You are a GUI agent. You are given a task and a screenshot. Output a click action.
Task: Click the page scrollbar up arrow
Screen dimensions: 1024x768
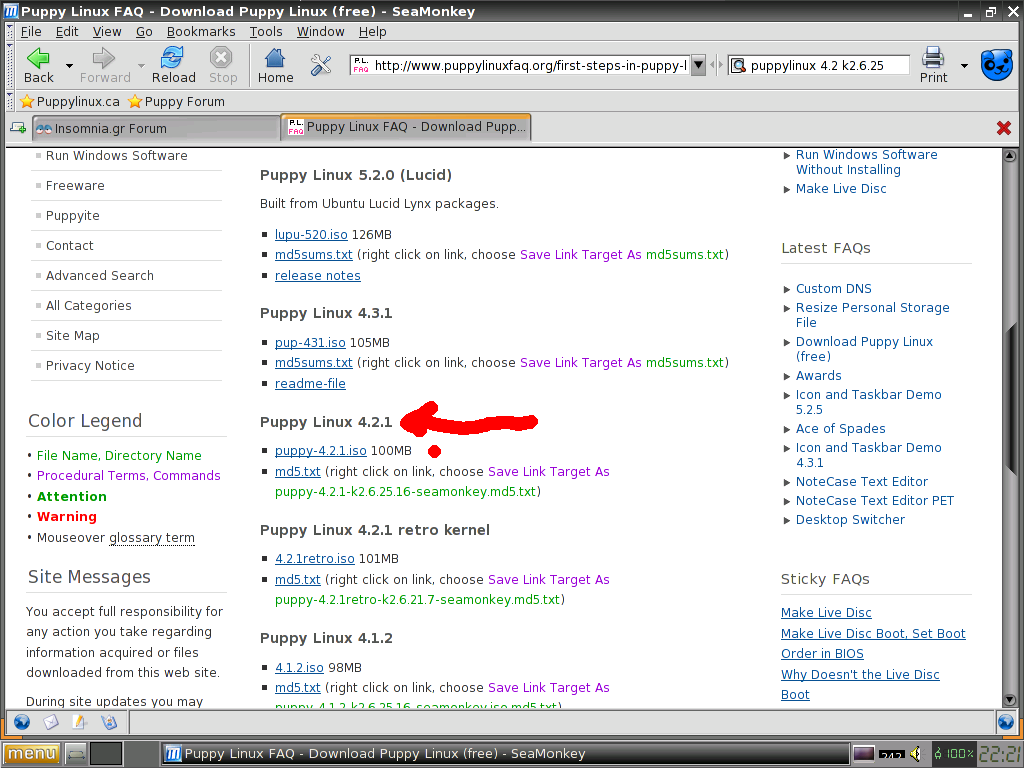coord(1010,155)
